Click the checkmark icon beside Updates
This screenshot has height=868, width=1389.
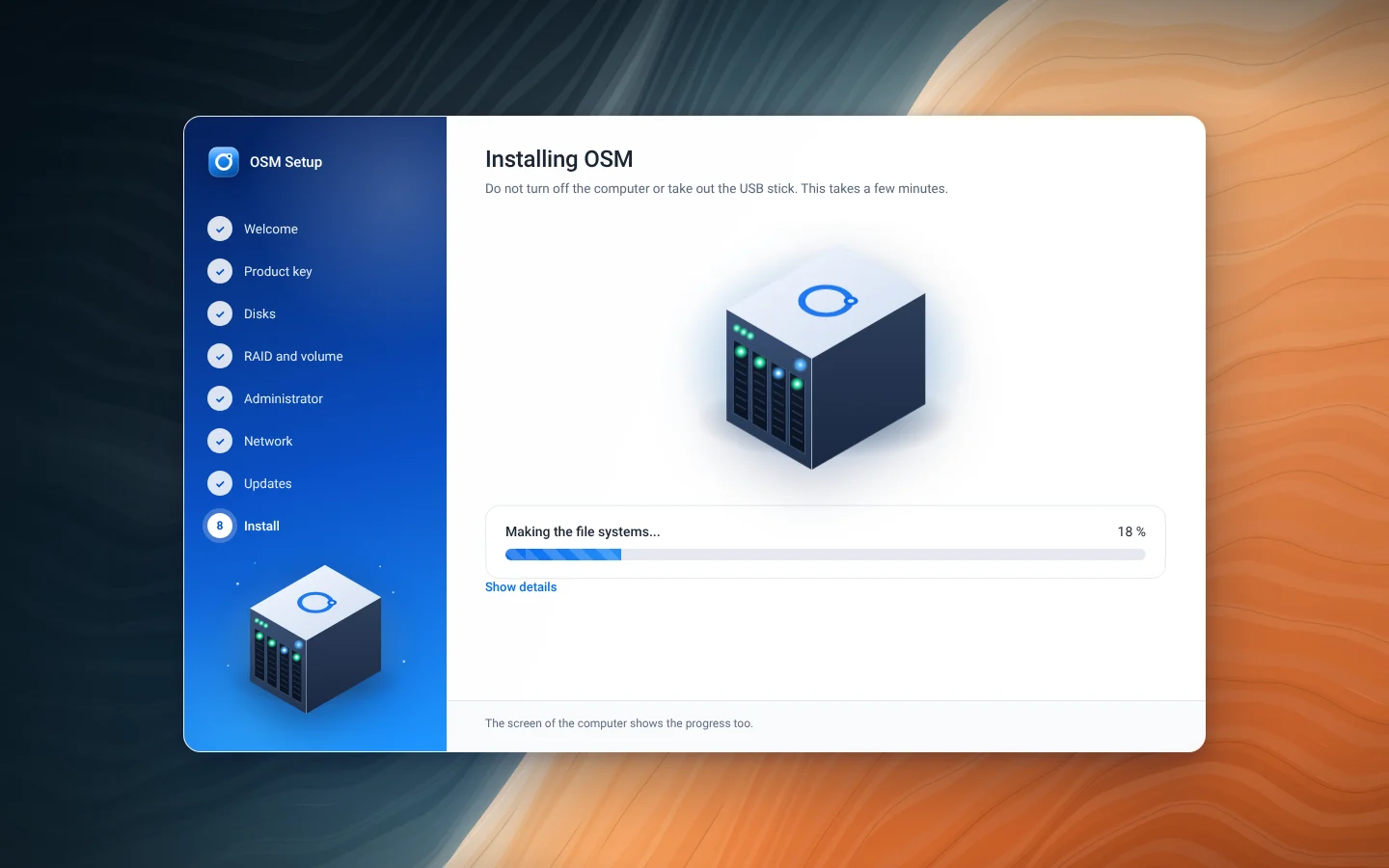pos(220,483)
